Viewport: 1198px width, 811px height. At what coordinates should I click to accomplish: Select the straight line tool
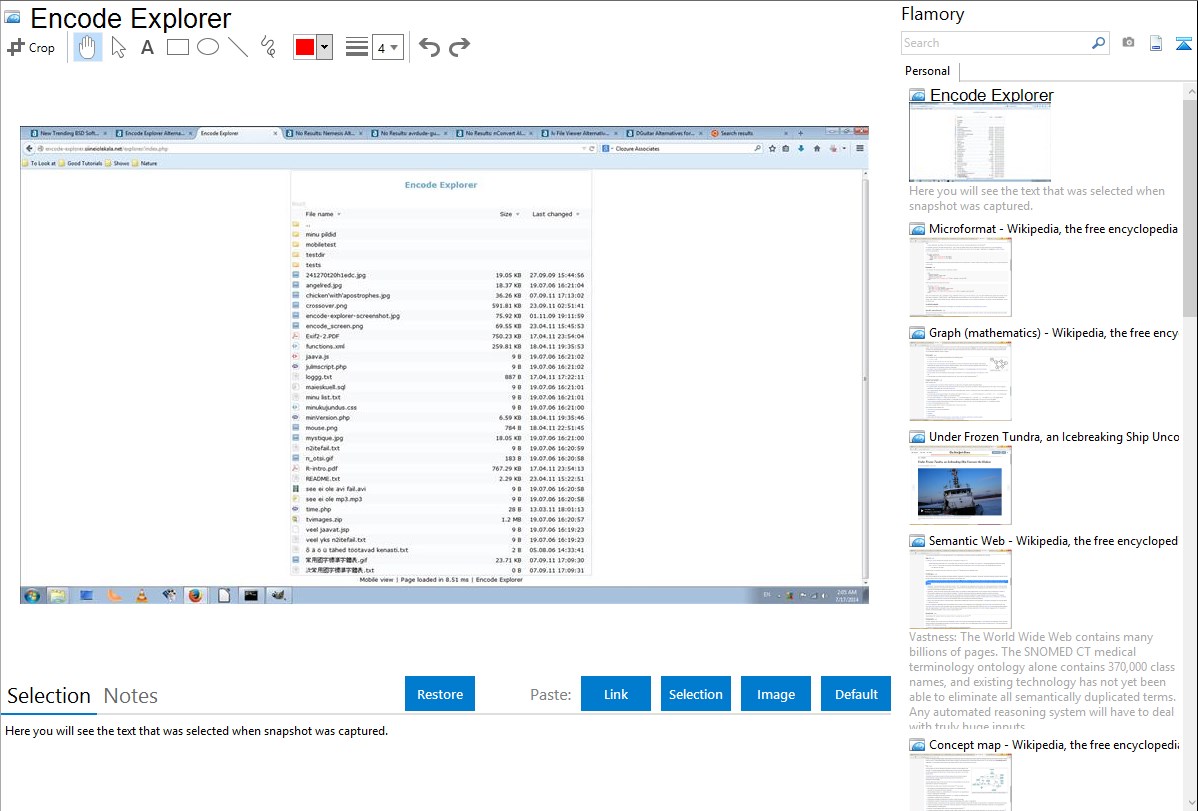[238, 47]
